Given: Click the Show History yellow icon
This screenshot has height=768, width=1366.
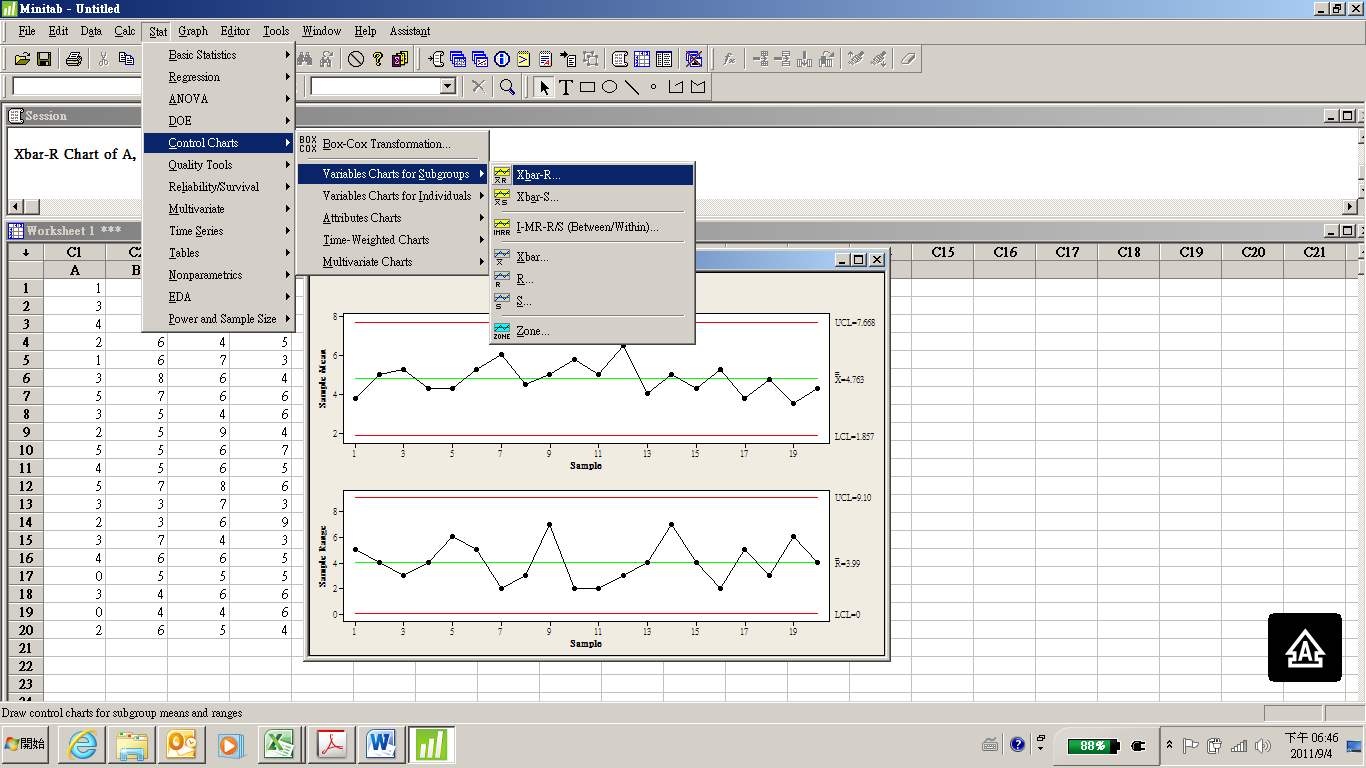Looking at the screenshot, I should click(x=523, y=59).
